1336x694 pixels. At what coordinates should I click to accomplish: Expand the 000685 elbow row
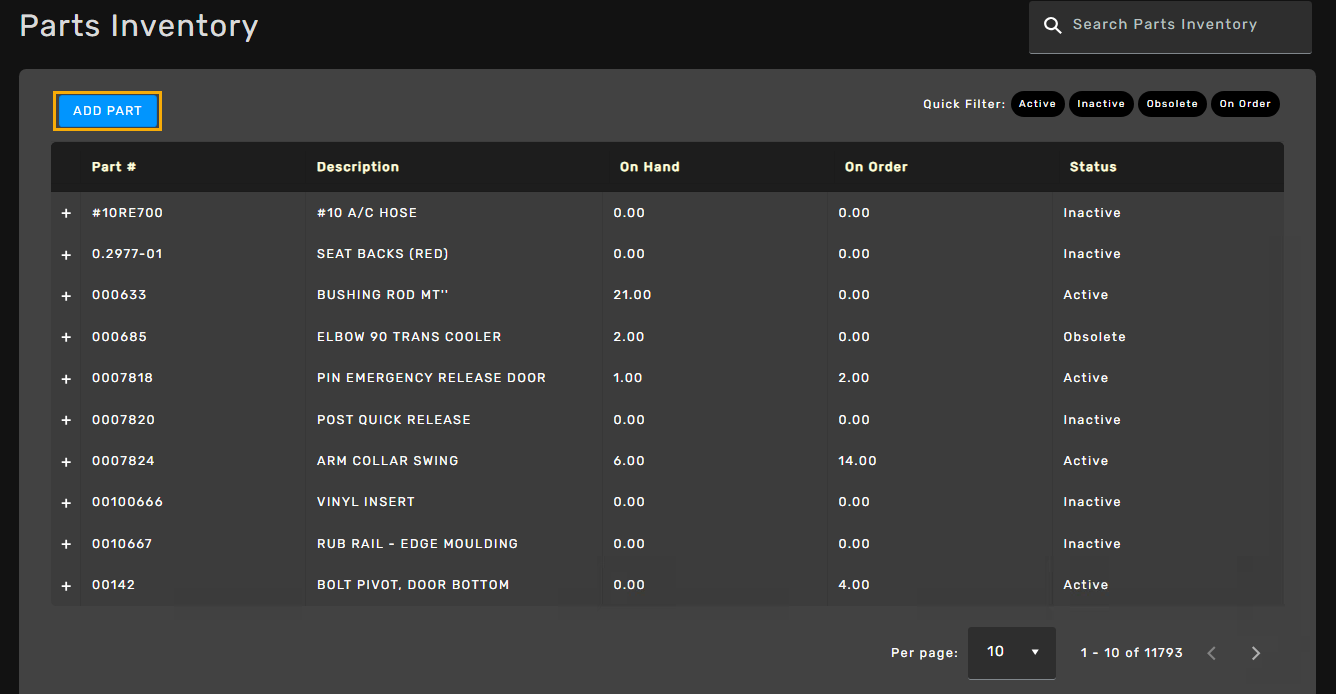coord(66,338)
